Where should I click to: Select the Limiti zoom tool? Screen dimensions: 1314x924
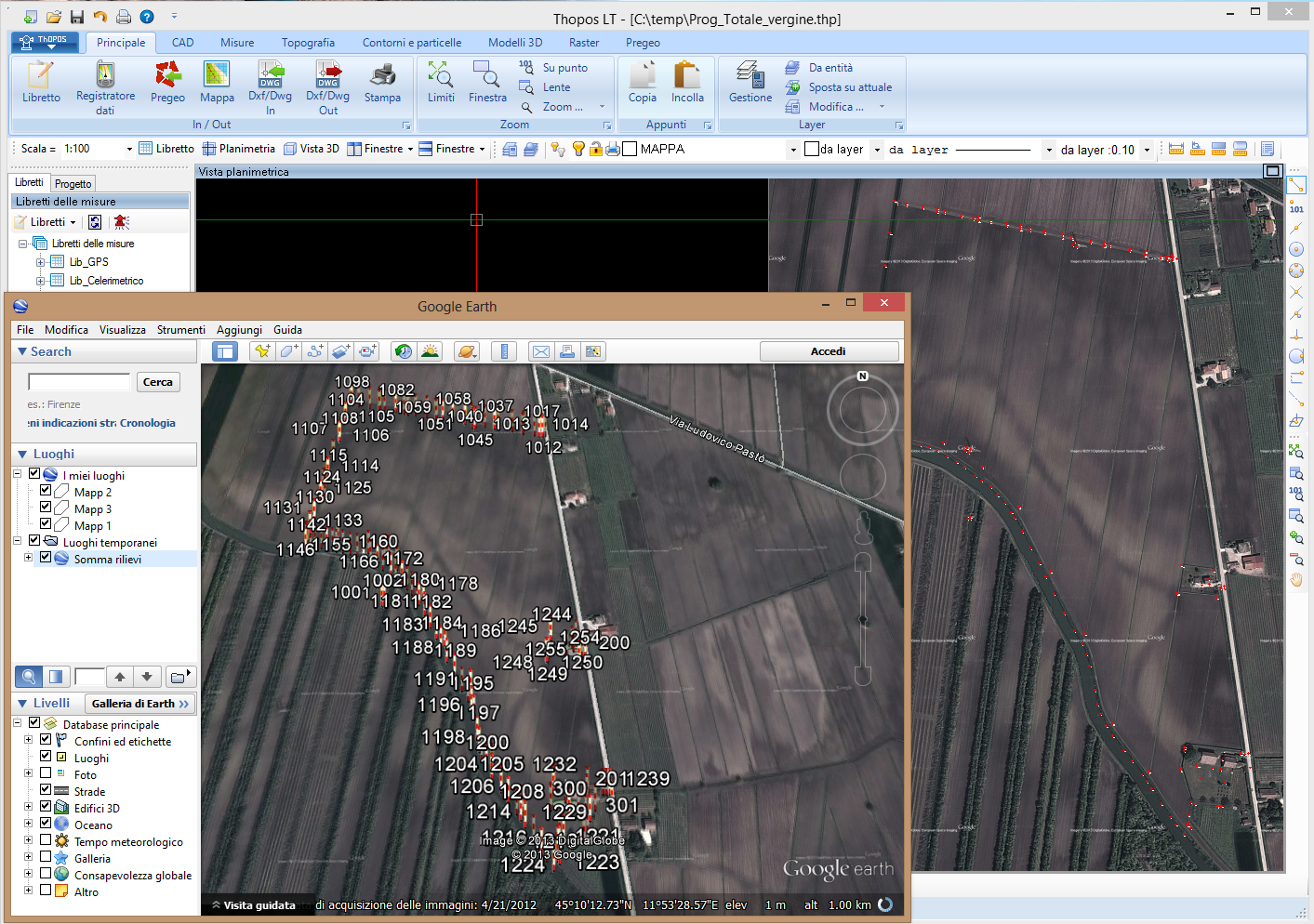[441, 82]
